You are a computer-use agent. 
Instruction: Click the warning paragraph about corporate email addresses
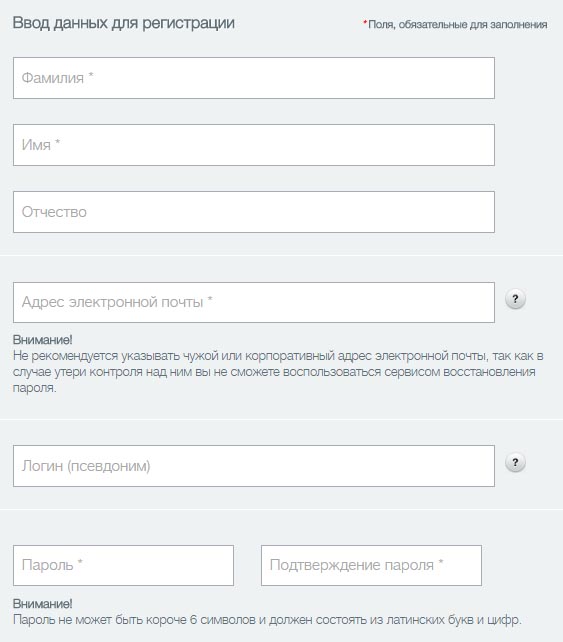click(278, 372)
